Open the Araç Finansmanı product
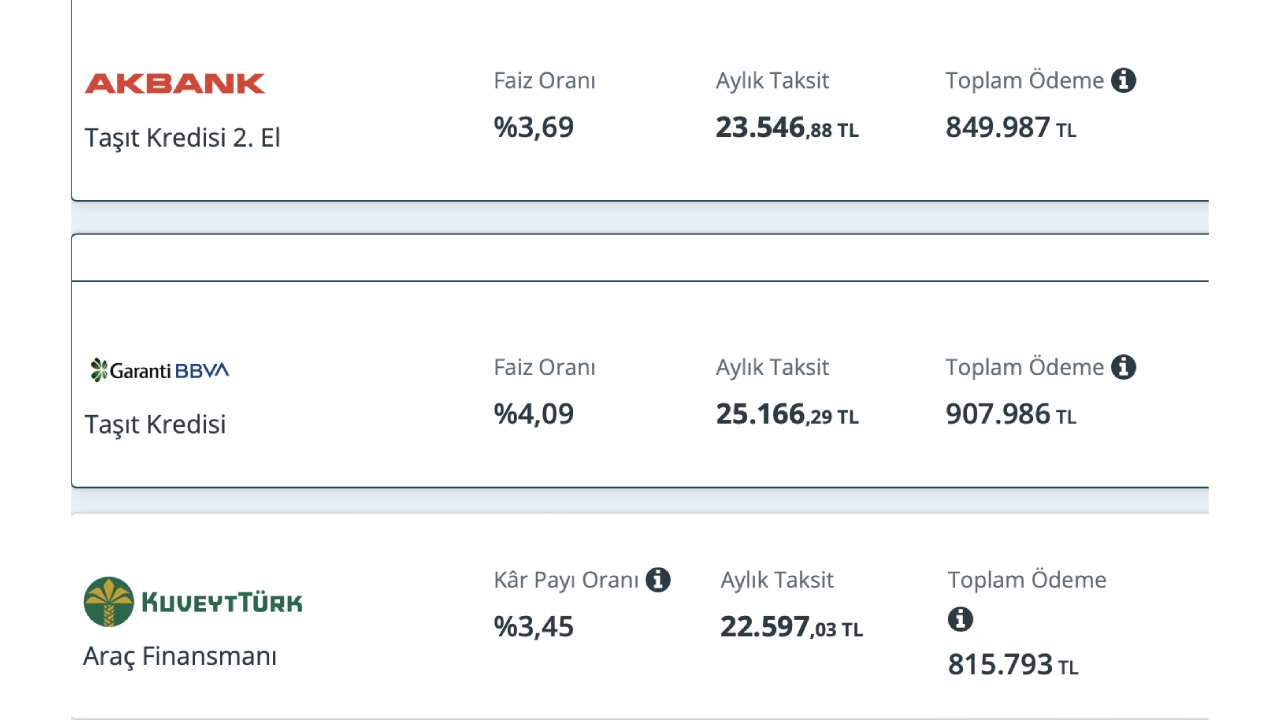This screenshot has width=1280, height=720. pyautogui.click(x=180, y=657)
